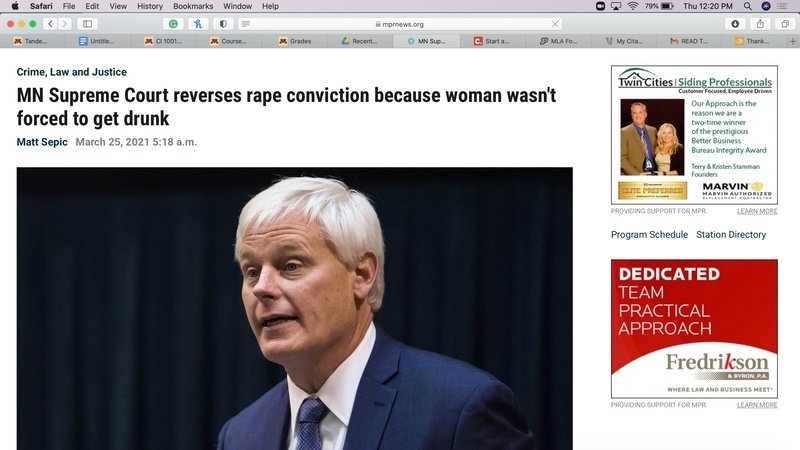Switch to the Tande... tab
Viewport: 800px width, 450px height.
click(33, 41)
